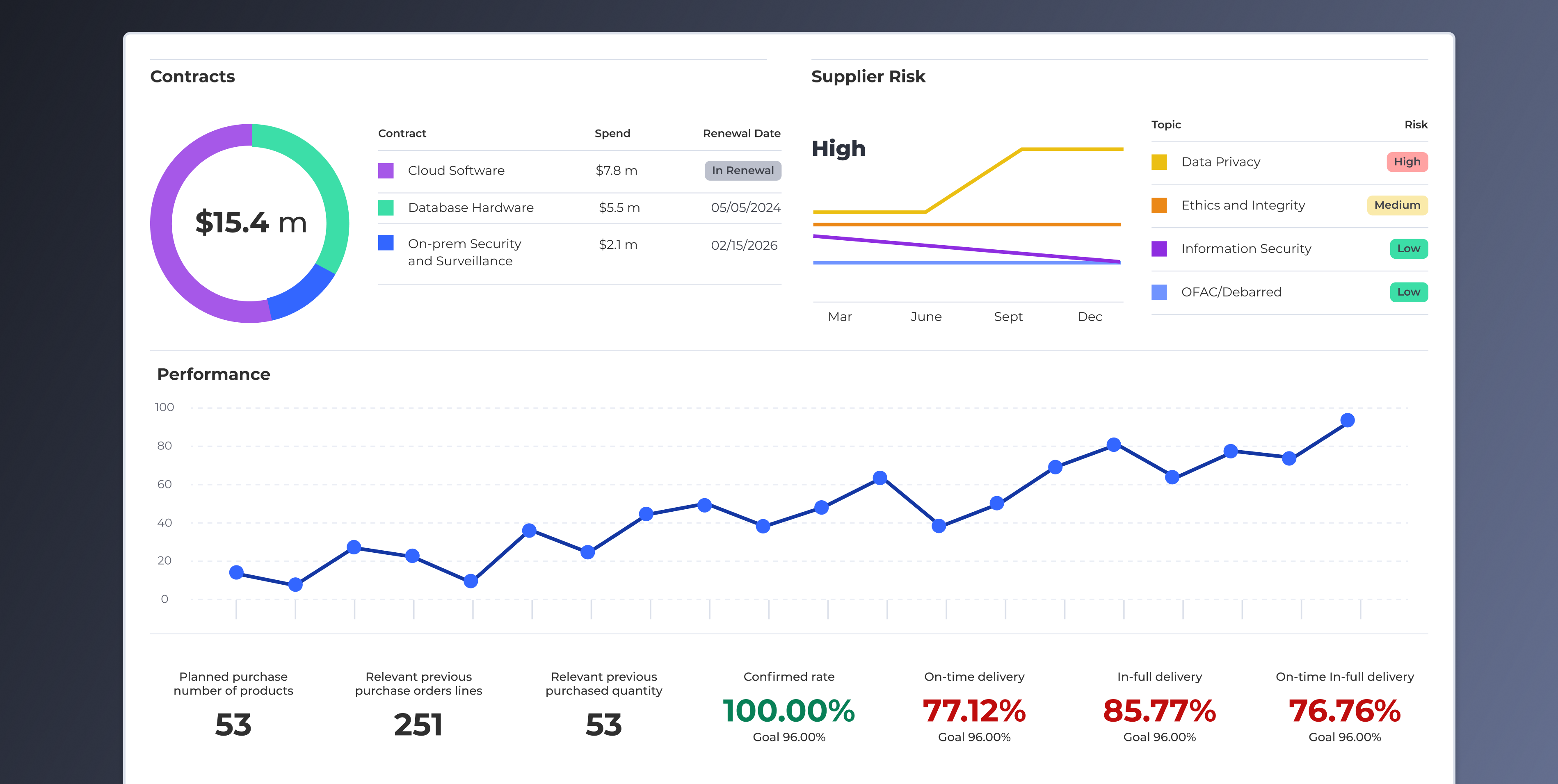Click the purple Information Security legend marker

(1160, 248)
